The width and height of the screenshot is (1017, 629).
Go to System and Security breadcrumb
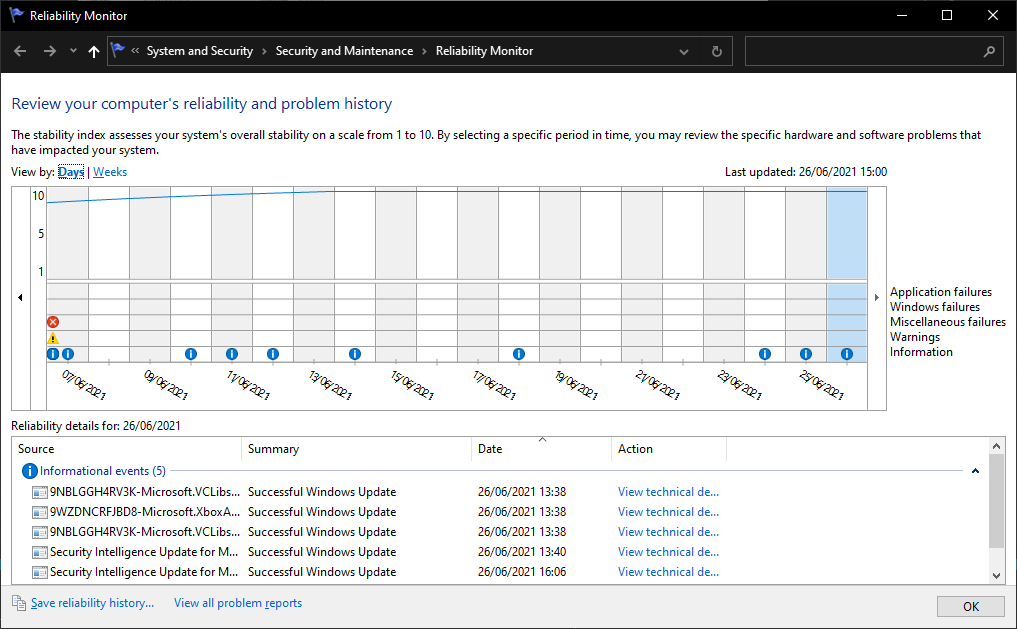coord(200,51)
